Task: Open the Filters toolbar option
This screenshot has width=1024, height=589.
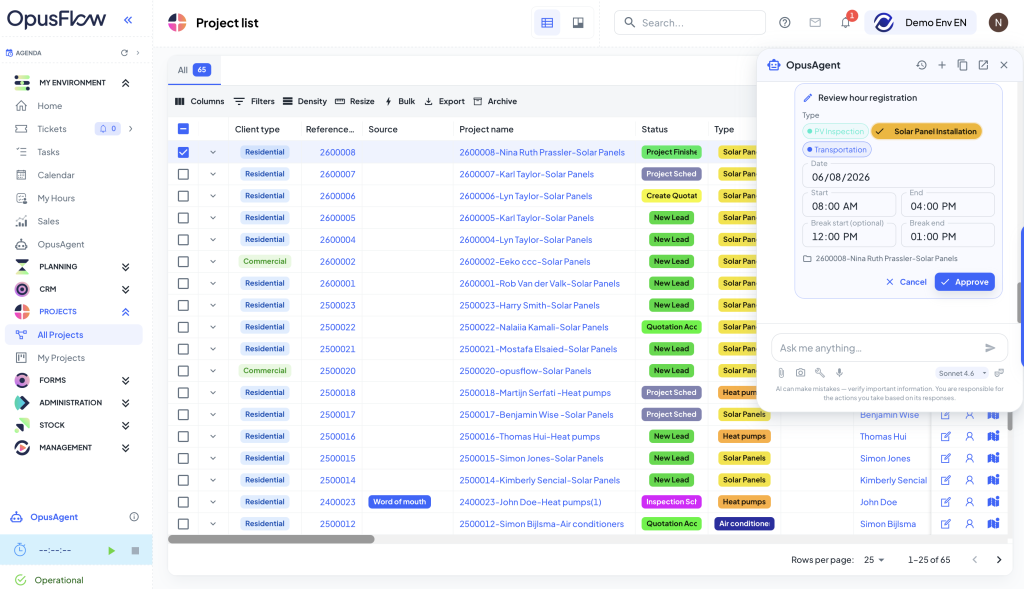Action: [x=254, y=101]
